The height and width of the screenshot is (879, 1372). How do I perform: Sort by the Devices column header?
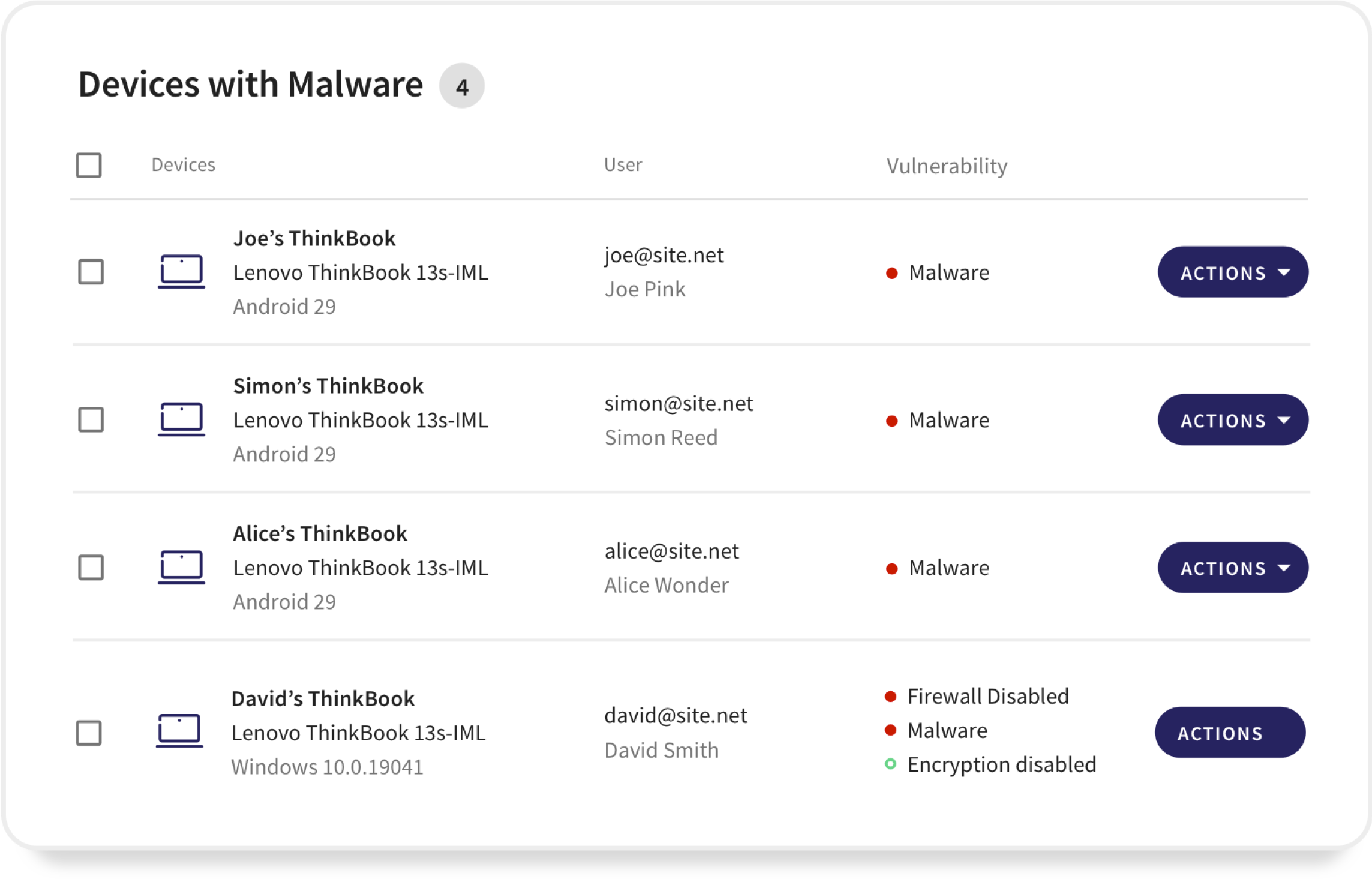pyautogui.click(x=183, y=165)
